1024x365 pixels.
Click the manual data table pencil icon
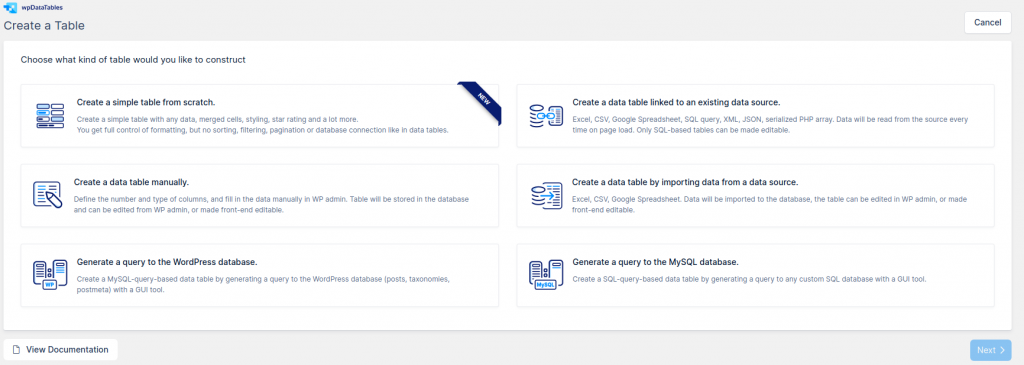[47, 195]
